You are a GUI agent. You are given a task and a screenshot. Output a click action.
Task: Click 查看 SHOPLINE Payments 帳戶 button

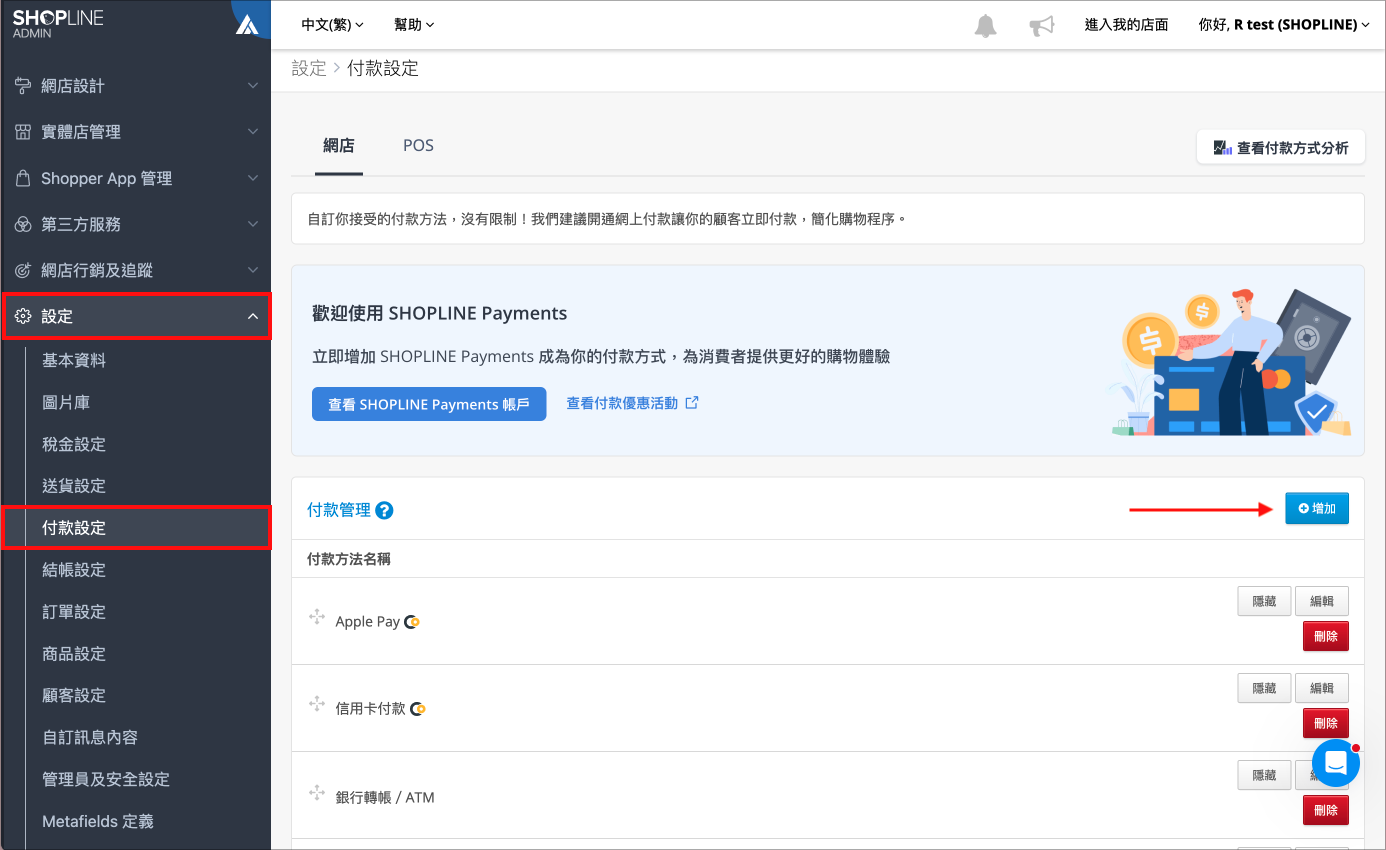tap(429, 404)
